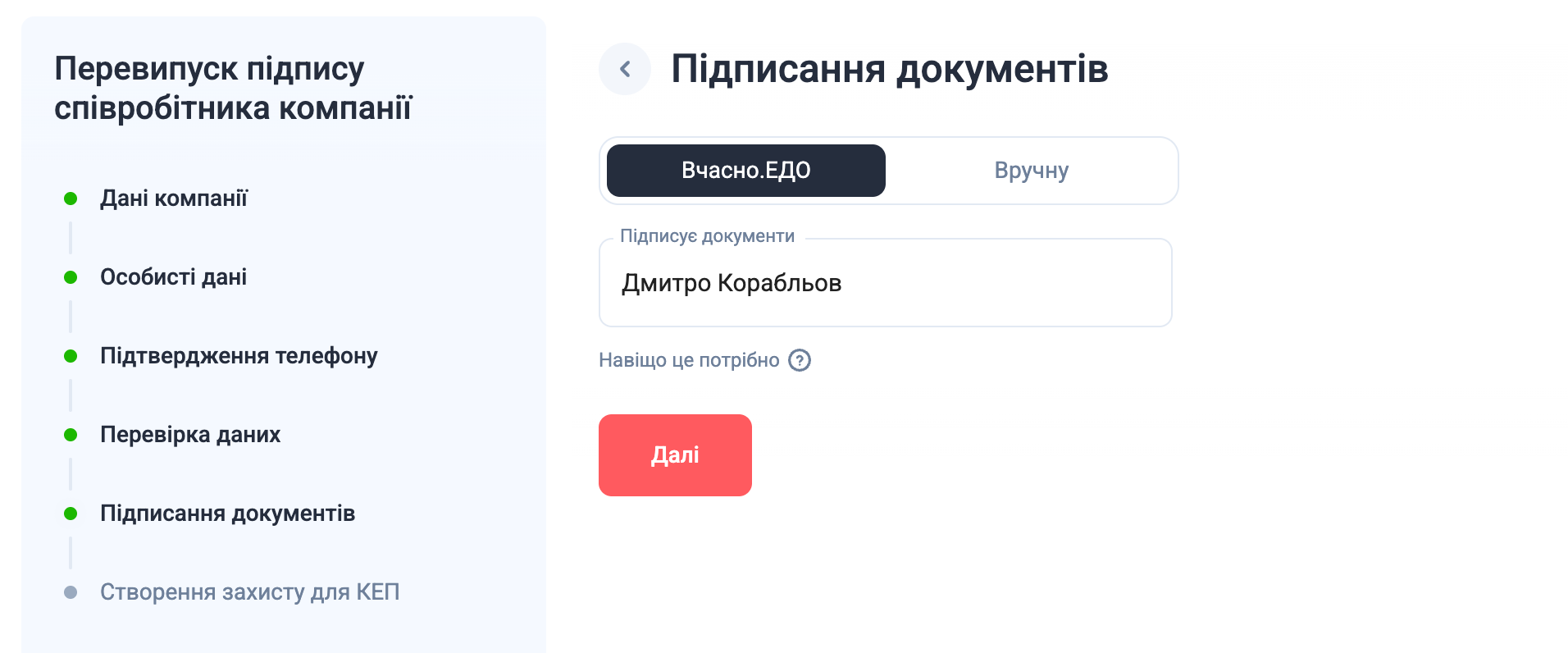
Task: Click the green dot beside Підтвердження телефону
Action: (71, 356)
